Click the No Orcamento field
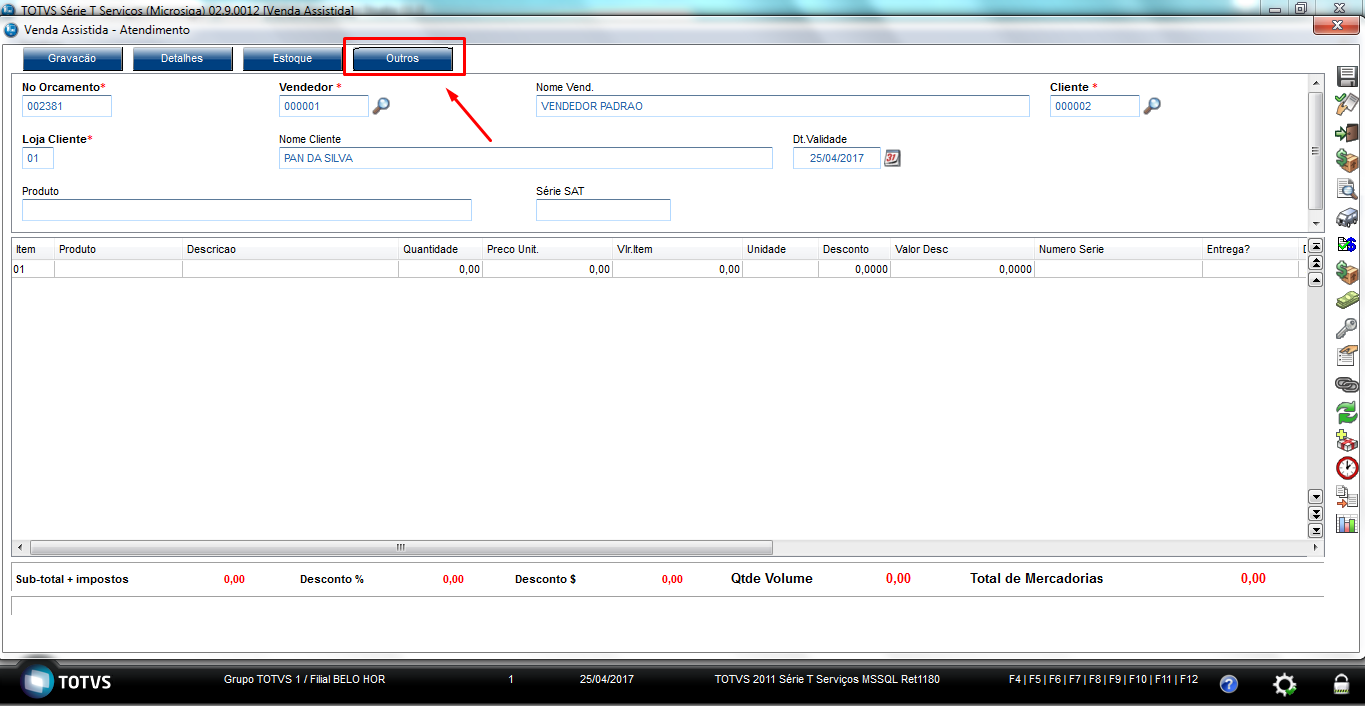1365x706 pixels. click(x=67, y=106)
